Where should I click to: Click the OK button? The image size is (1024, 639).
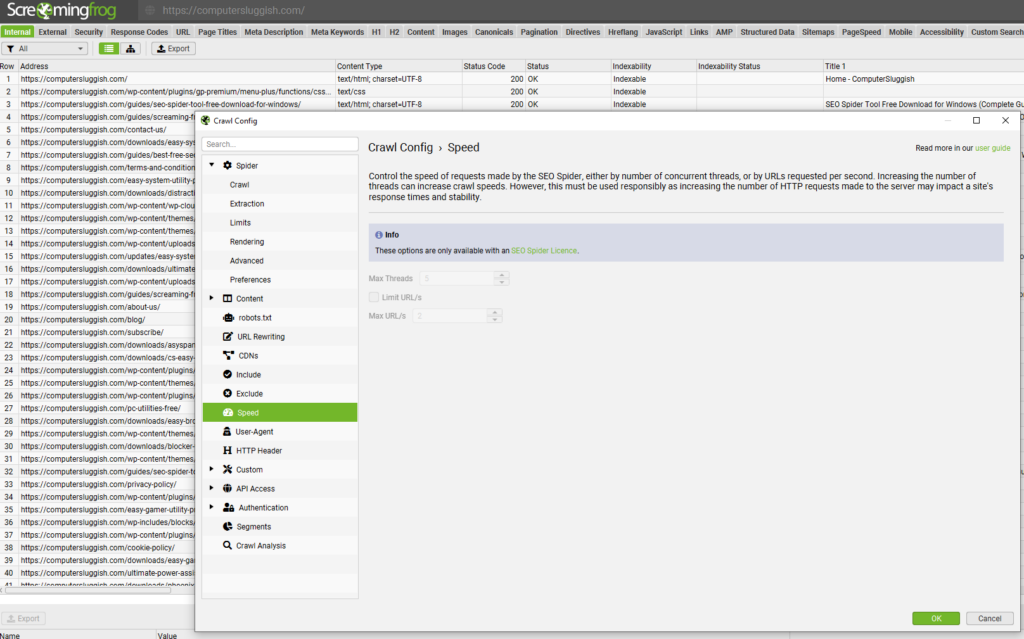[936, 618]
